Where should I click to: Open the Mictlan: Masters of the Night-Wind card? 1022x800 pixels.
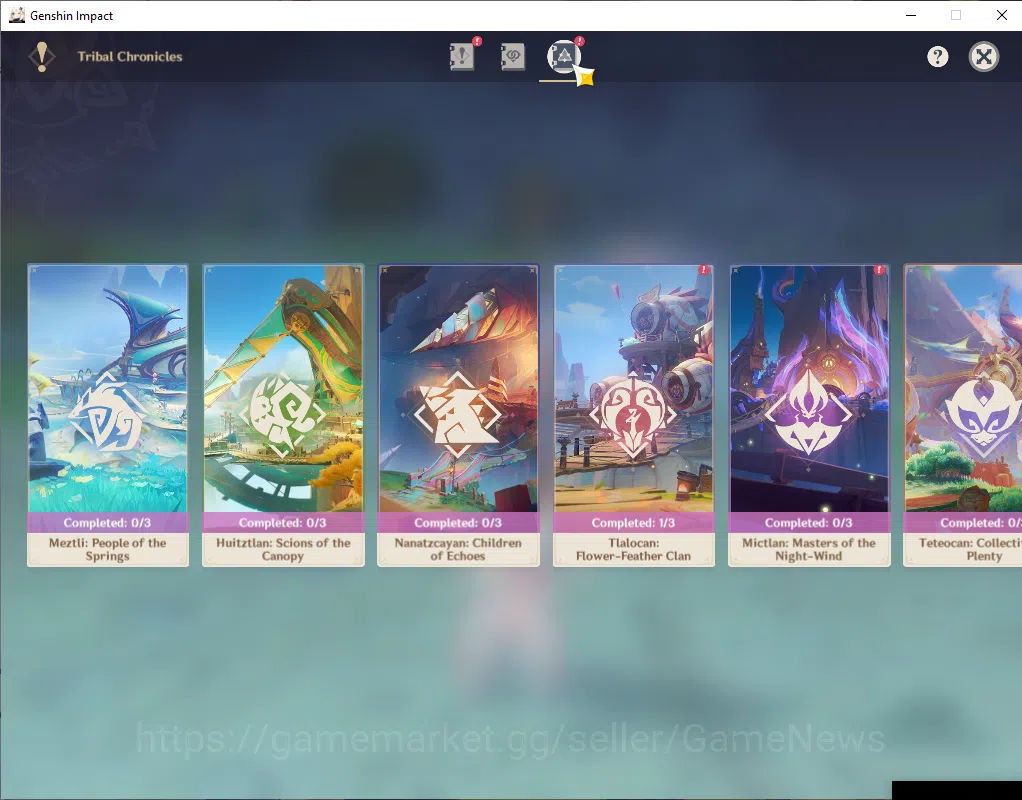click(x=809, y=415)
